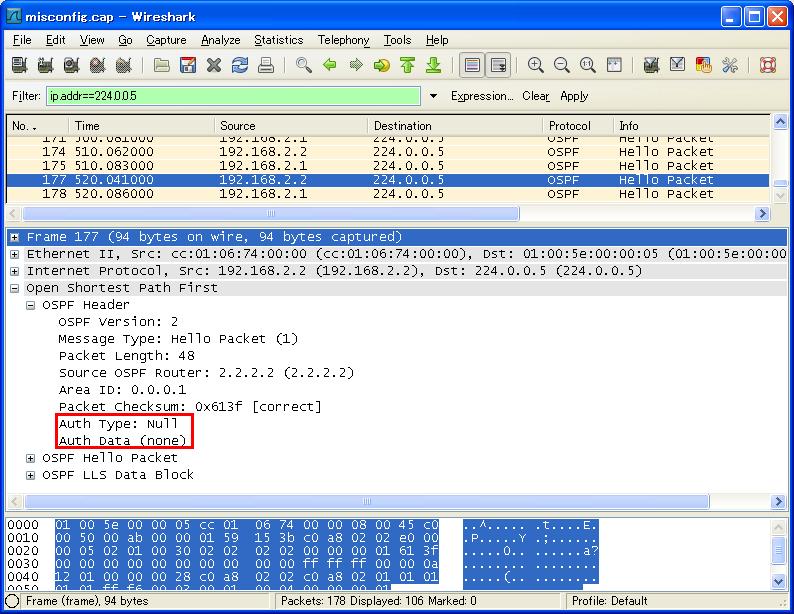Edit capture filters toolbar icon
The image size is (794, 614).
651,65
